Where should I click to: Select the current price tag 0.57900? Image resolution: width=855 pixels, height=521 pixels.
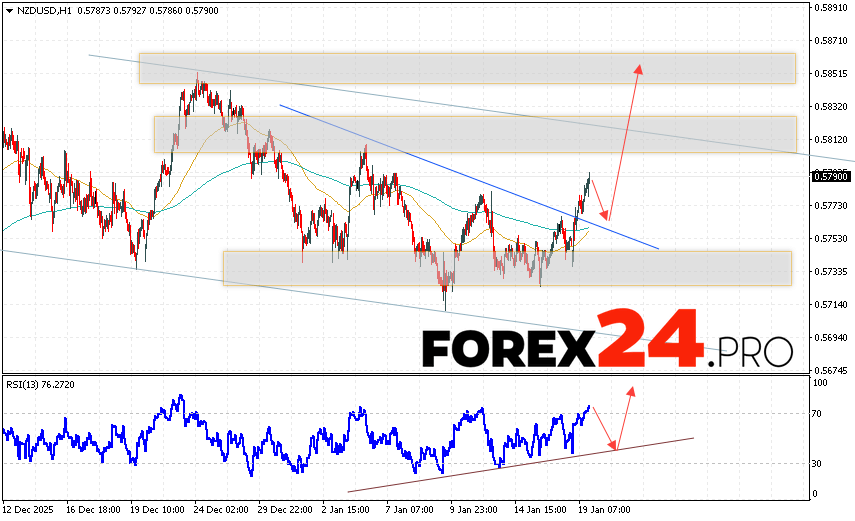coord(831,176)
